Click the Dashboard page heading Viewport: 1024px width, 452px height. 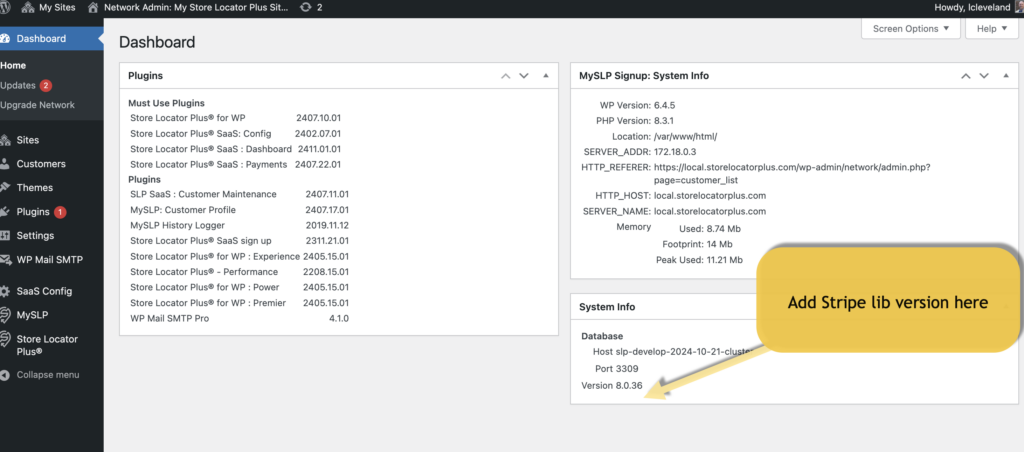(x=157, y=42)
